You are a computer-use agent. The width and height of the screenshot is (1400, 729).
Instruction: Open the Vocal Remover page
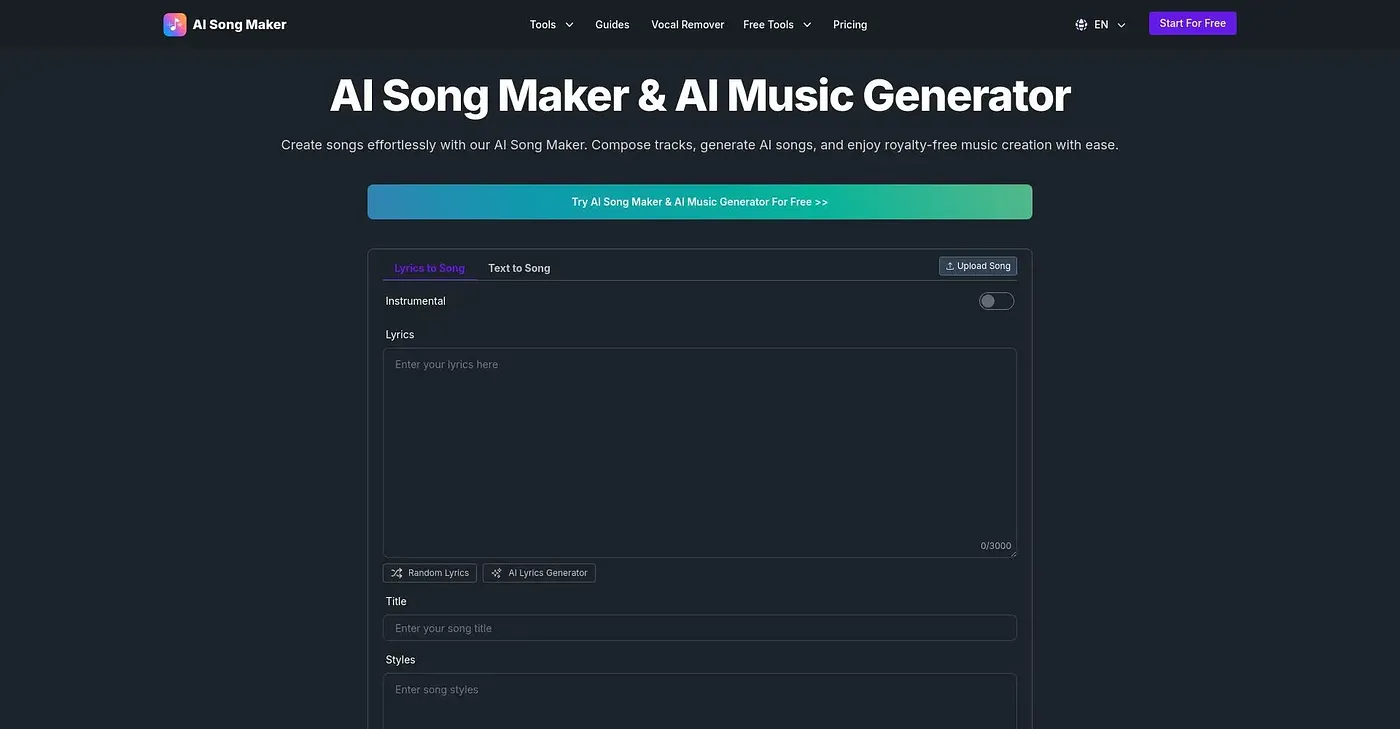(x=688, y=25)
